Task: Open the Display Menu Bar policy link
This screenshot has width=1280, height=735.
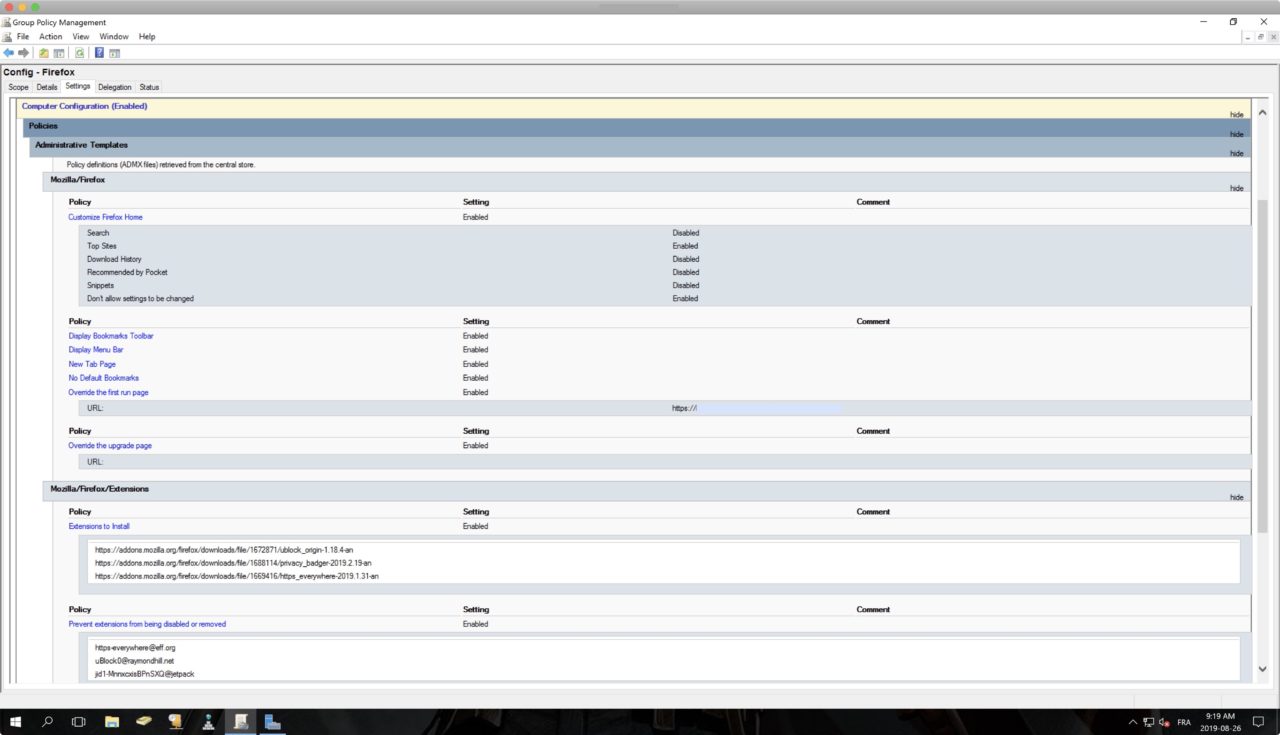Action: (96, 350)
